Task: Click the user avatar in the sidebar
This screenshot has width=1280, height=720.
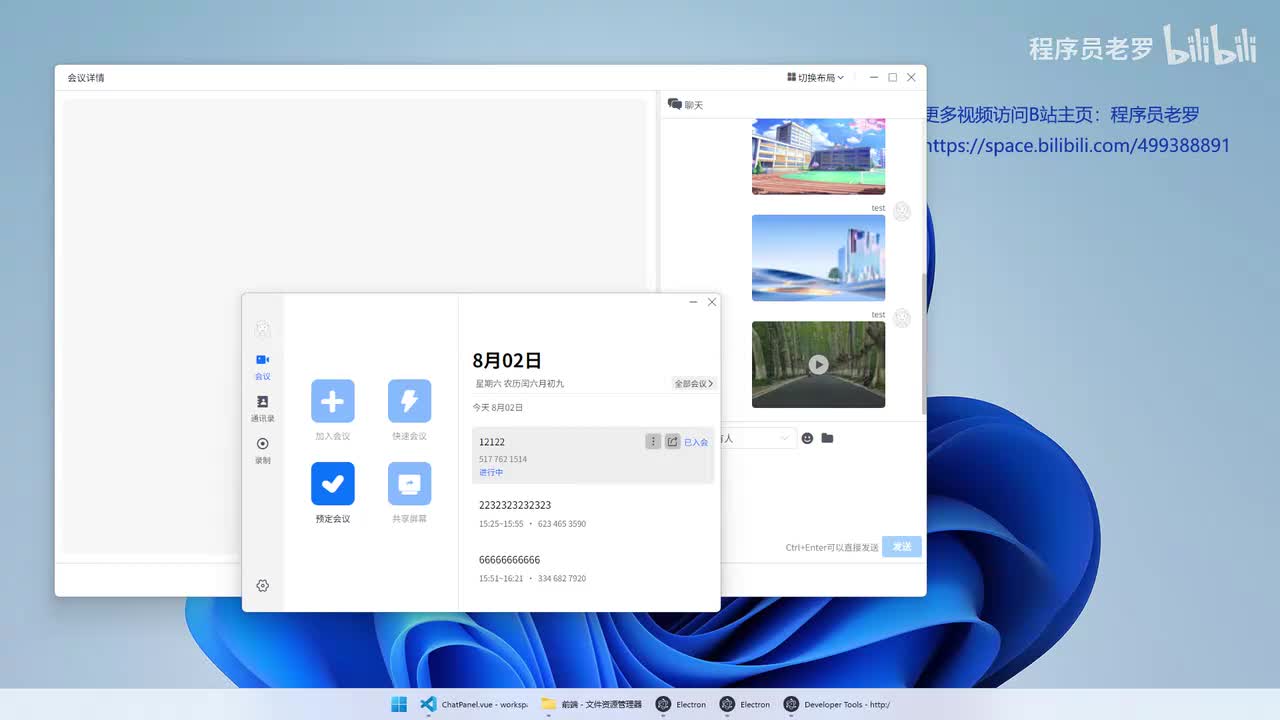Action: click(x=262, y=329)
